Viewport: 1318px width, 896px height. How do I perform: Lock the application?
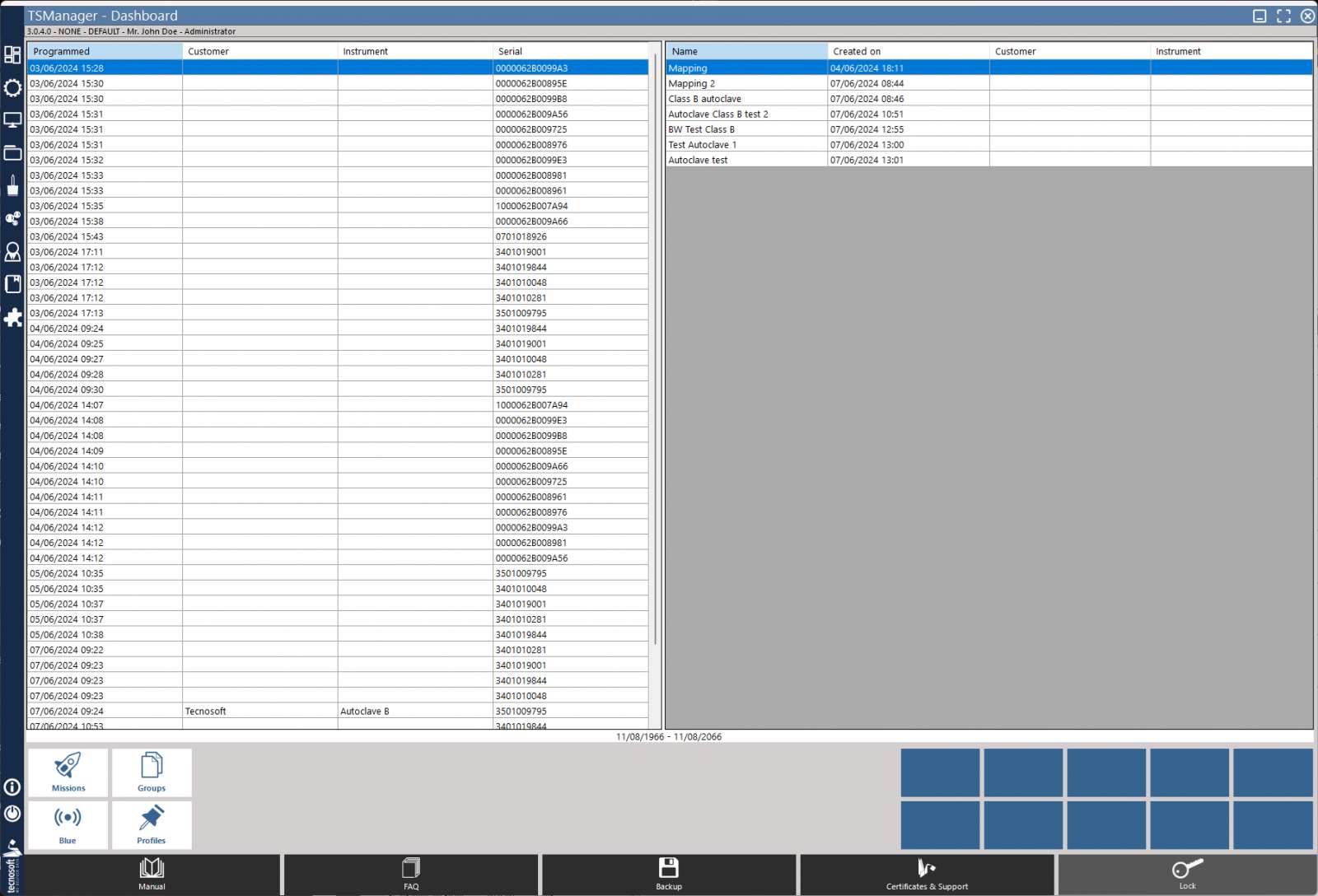[x=1186, y=874]
